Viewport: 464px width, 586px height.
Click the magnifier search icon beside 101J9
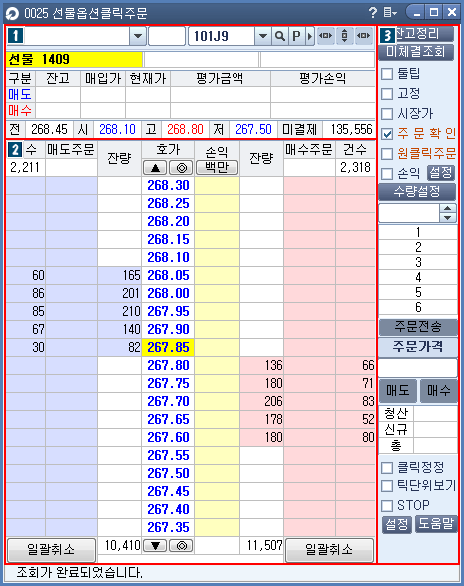pos(279,36)
